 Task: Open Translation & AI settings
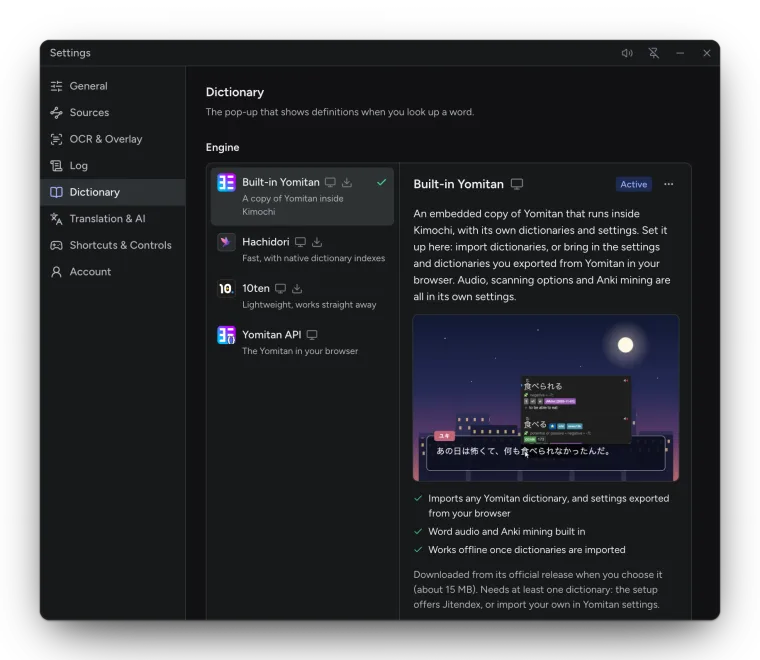pyautogui.click(x=113, y=219)
